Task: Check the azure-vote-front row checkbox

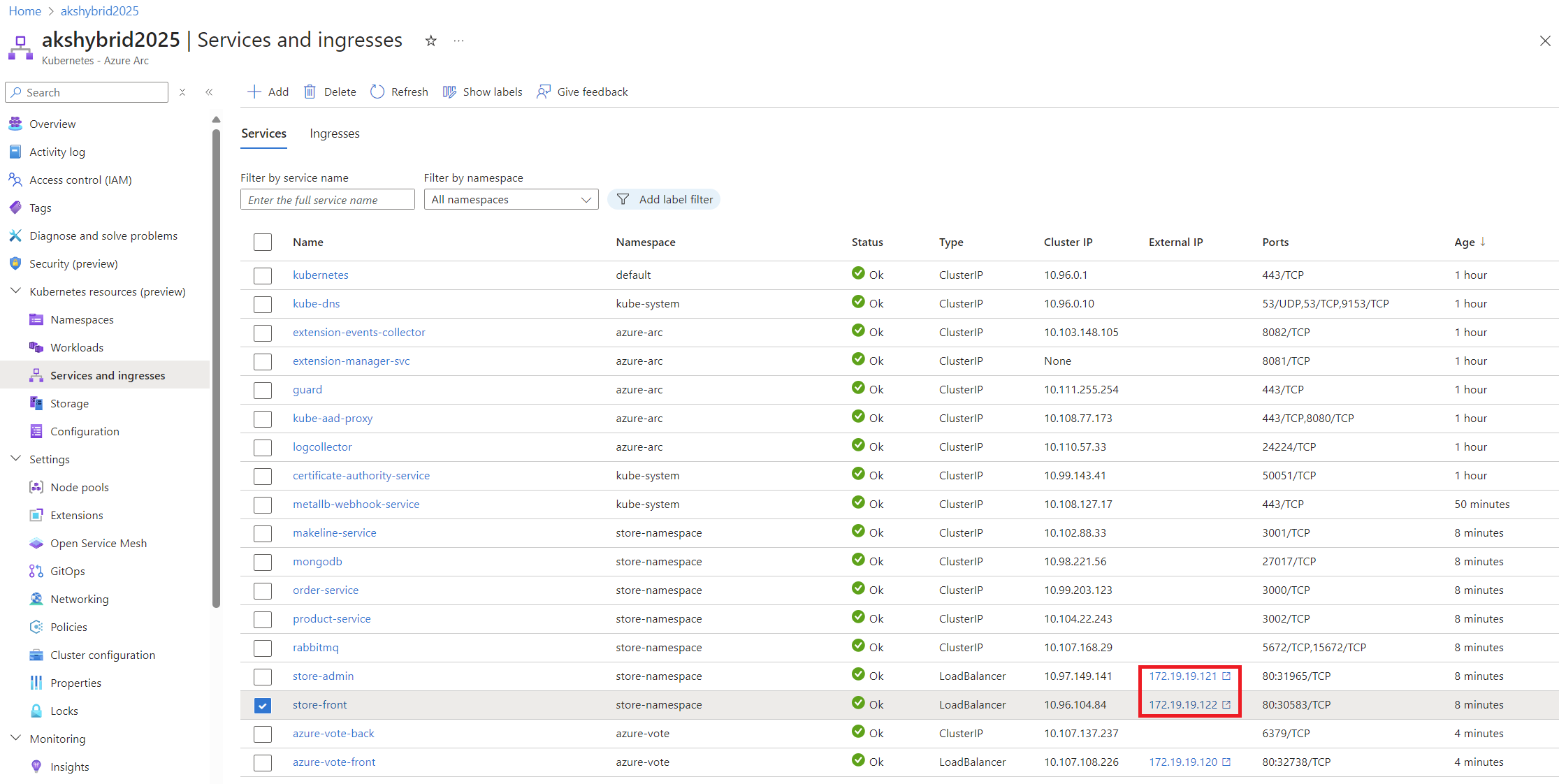Action: tap(263, 762)
